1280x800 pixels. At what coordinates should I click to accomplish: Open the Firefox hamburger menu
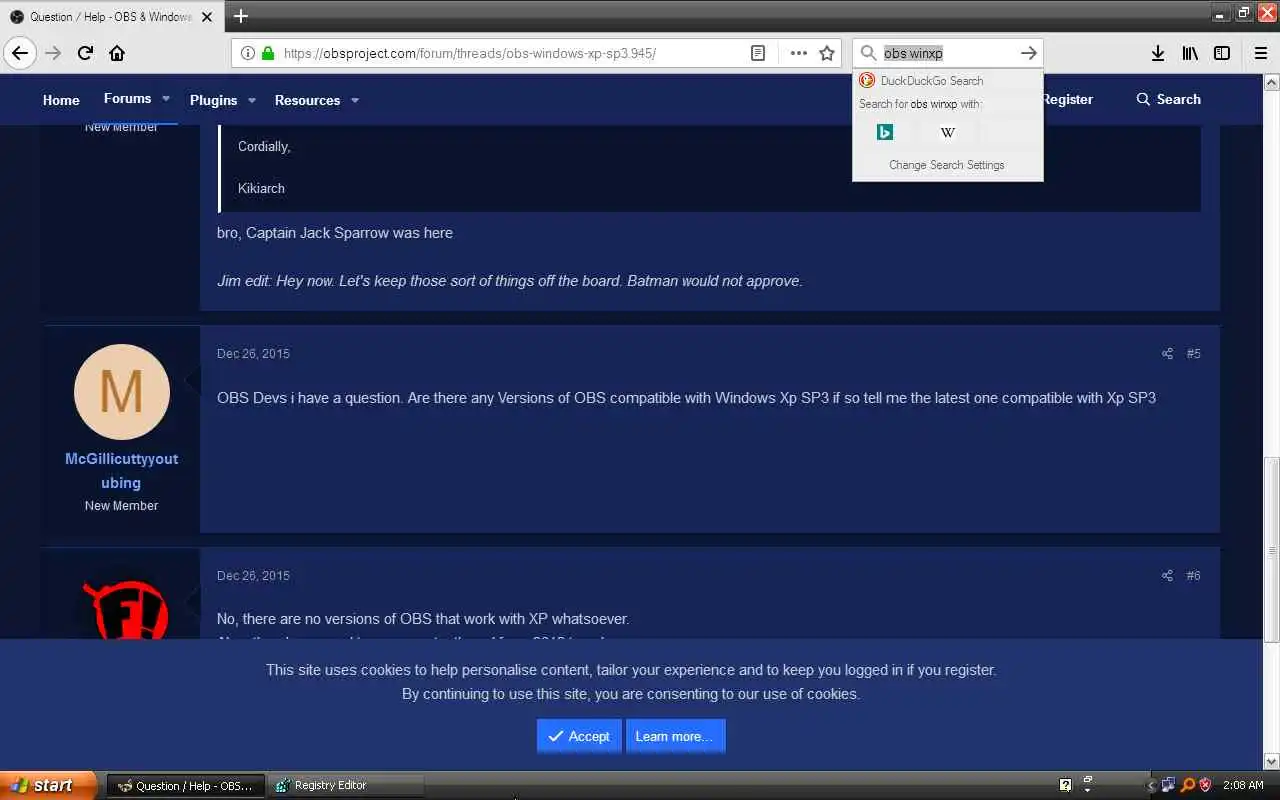[1260, 53]
